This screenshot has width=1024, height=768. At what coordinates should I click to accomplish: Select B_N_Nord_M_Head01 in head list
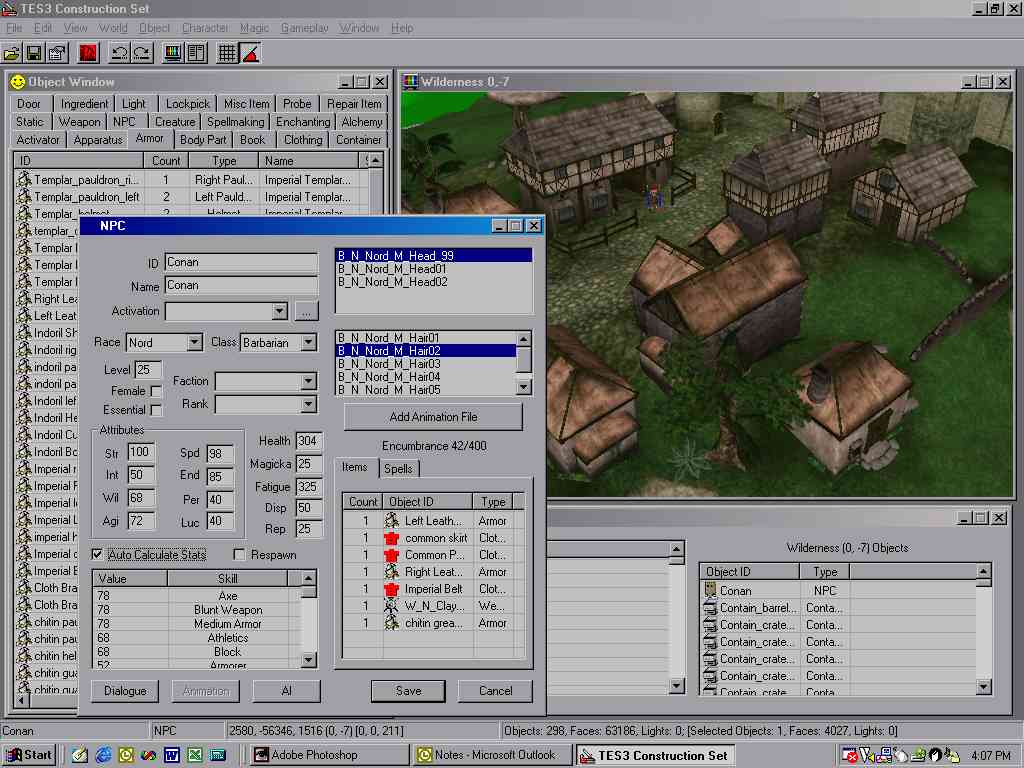tap(433, 269)
